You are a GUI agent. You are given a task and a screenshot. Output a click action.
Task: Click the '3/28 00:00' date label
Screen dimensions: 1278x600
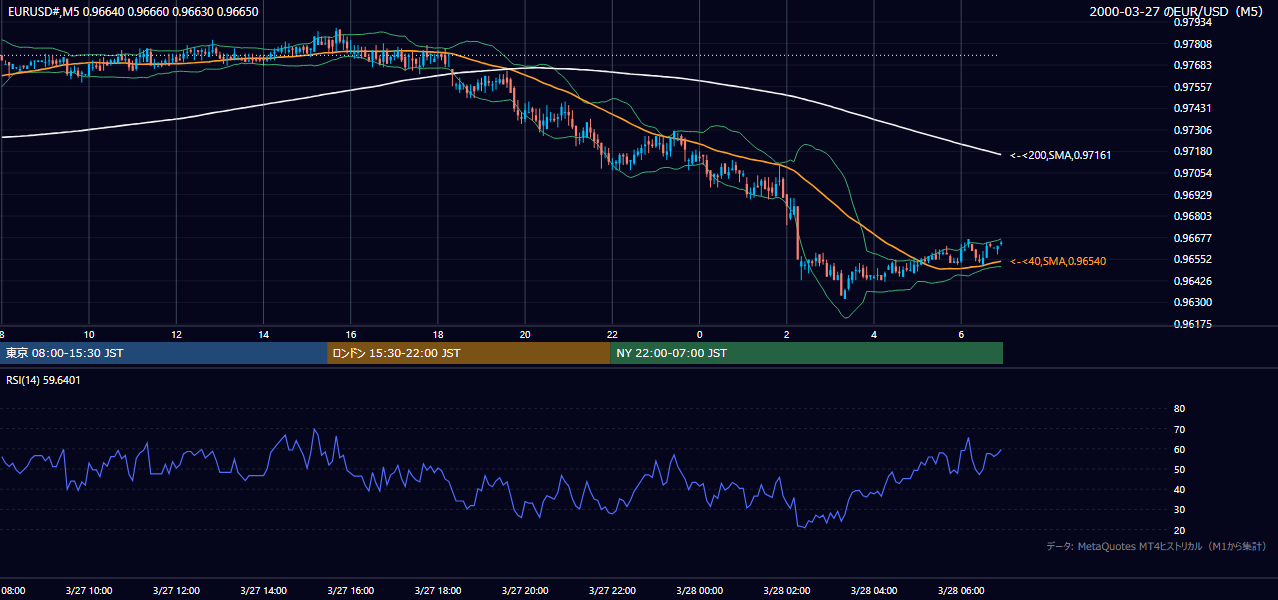click(x=699, y=590)
